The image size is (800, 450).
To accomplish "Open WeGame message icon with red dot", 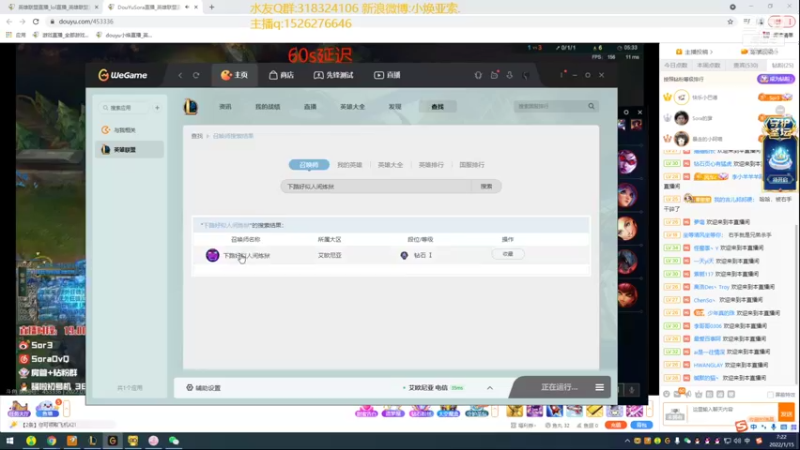I will click(x=494, y=75).
